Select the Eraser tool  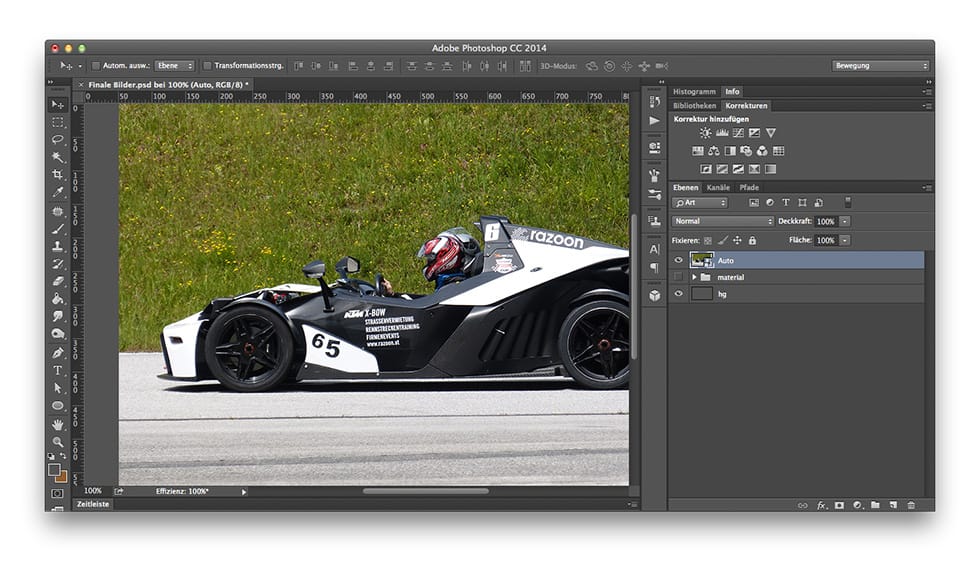click(x=58, y=281)
